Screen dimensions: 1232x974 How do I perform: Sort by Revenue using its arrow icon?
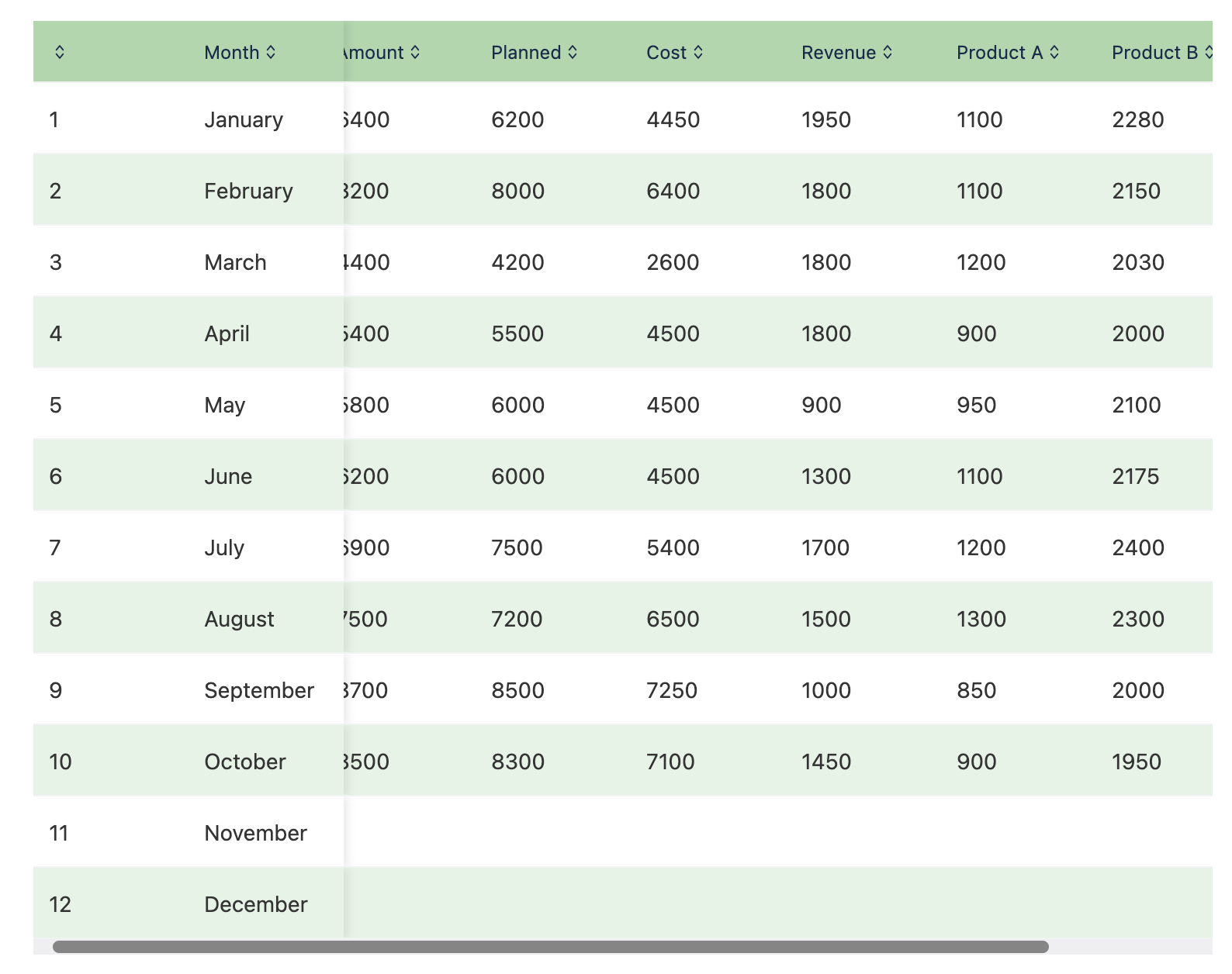888,52
